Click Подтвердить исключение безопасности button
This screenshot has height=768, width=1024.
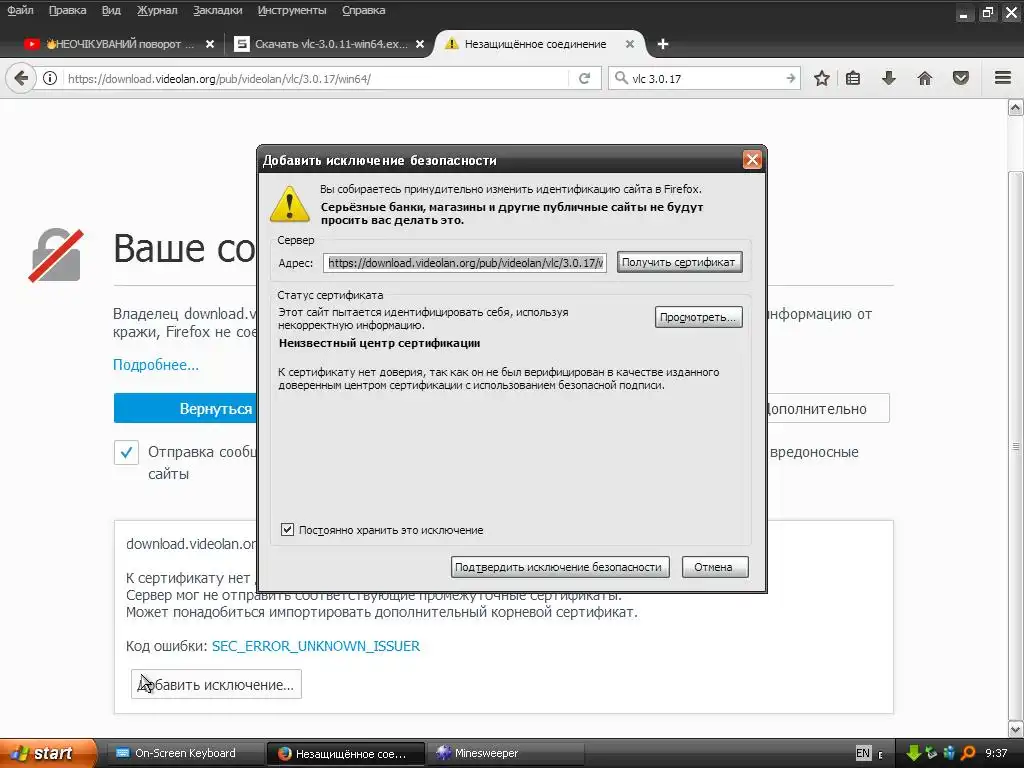559,567
